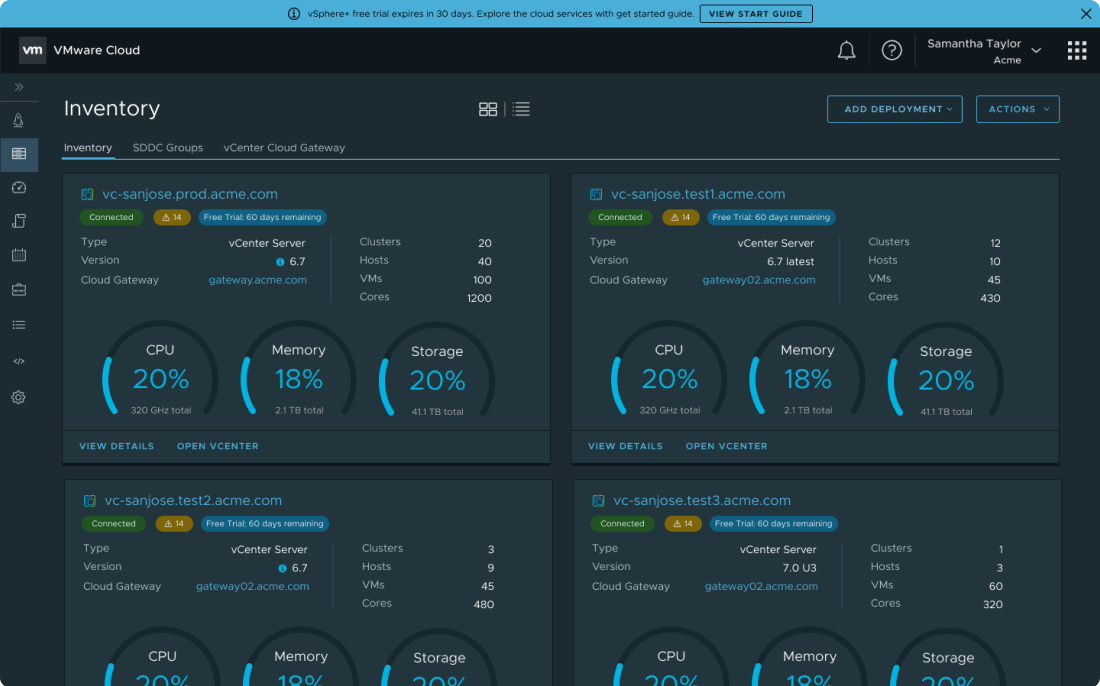Open the documents scroll icon in sidebar
1100x686 pixels.
(x=19, y=221)
